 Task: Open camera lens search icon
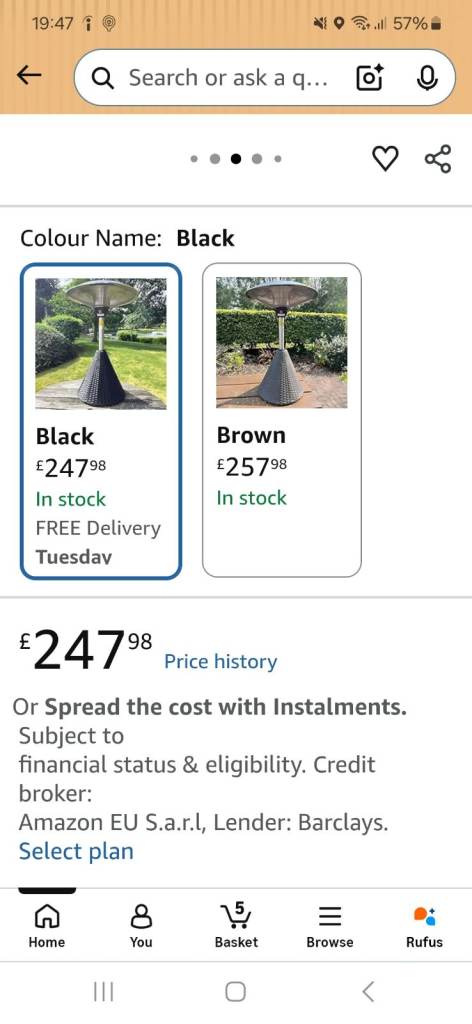tap(368, 78)
